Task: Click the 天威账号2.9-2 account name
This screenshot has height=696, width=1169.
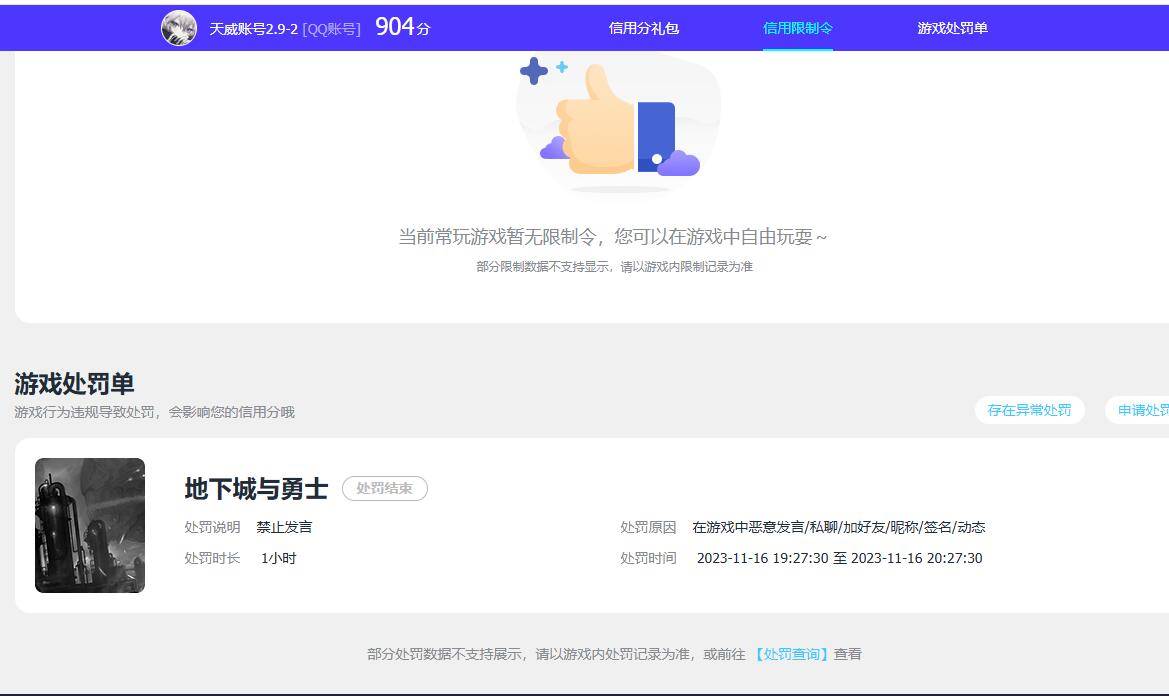Action: pyautogui.click(x=253, y=28)
